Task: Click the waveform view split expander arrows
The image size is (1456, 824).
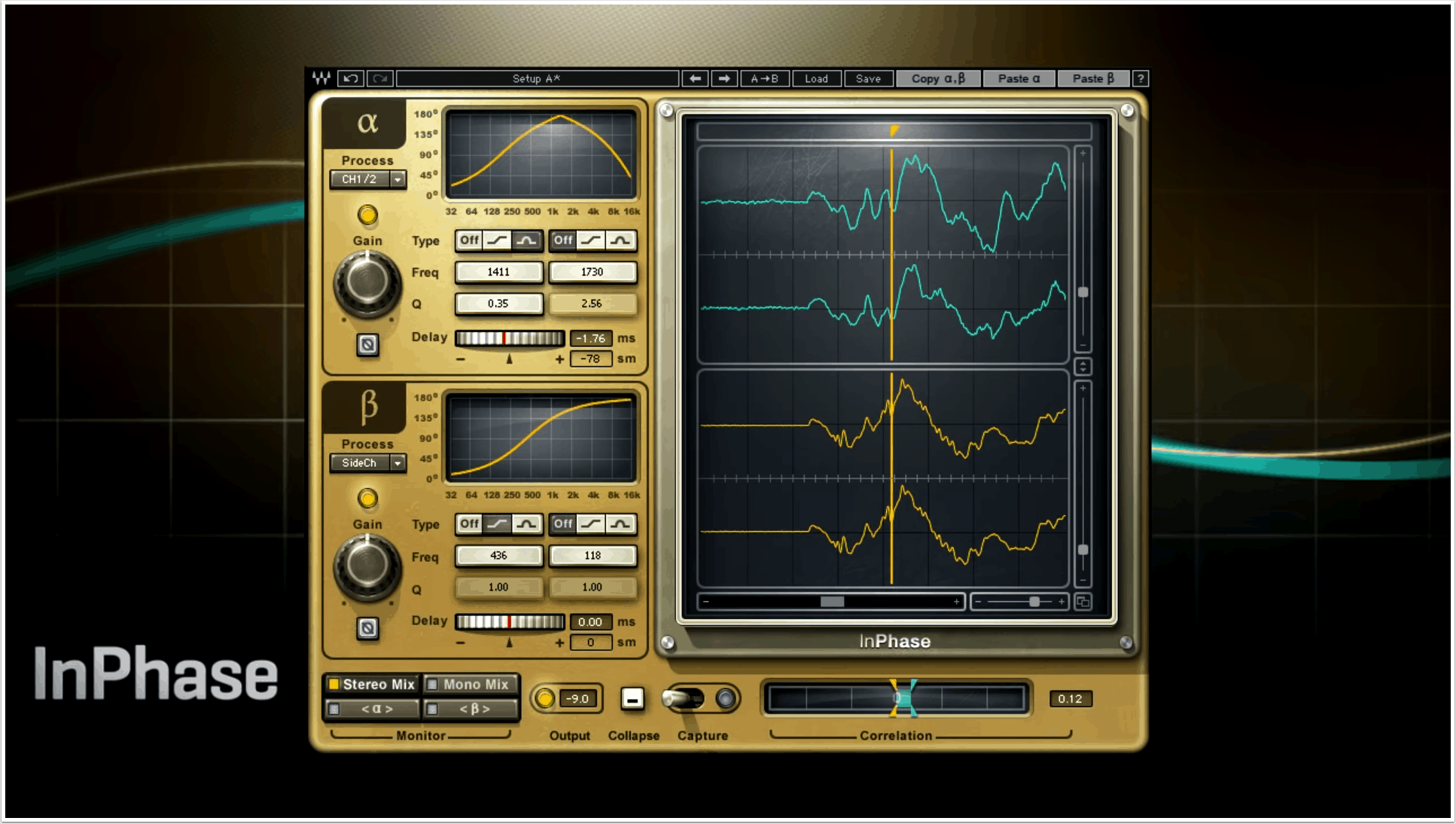Action: click(1083, 367)
